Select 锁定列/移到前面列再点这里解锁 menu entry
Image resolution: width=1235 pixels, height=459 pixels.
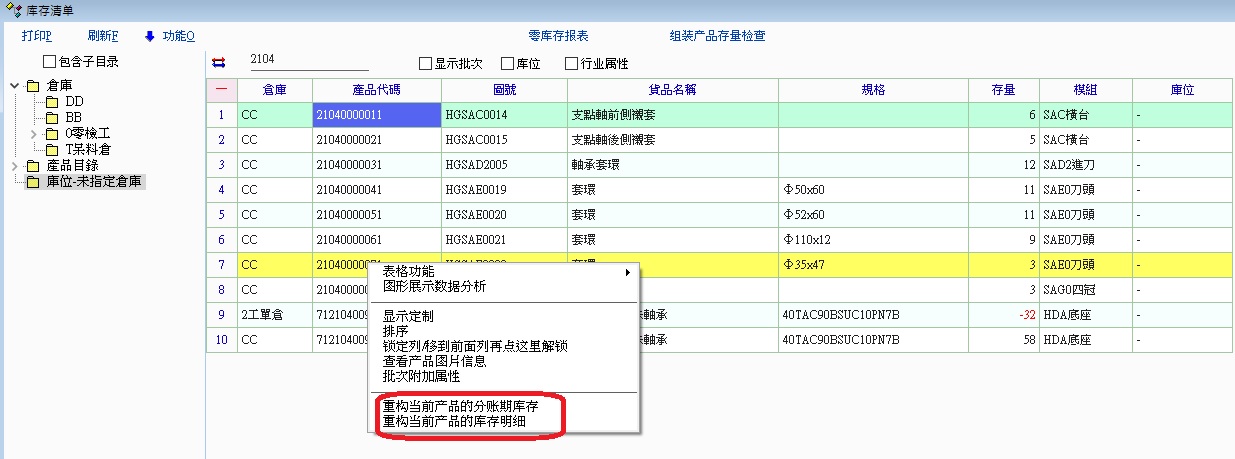475,346
